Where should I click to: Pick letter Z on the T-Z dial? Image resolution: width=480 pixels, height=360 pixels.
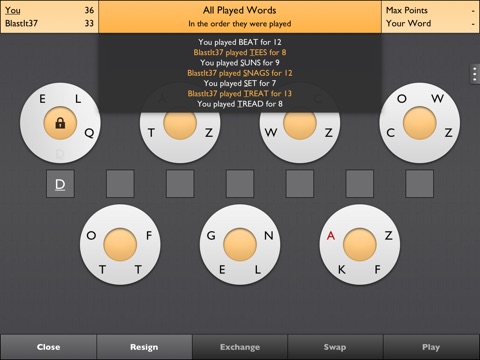[x=209, y=133]
